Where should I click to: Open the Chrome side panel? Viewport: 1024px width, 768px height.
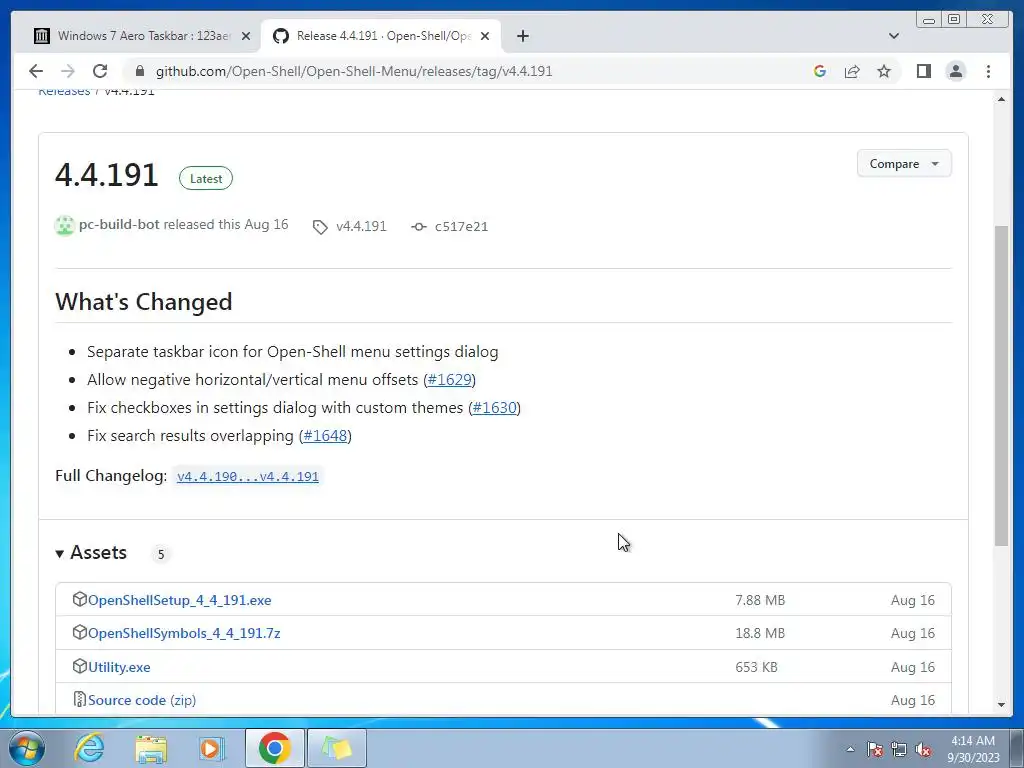click(923, 71)
